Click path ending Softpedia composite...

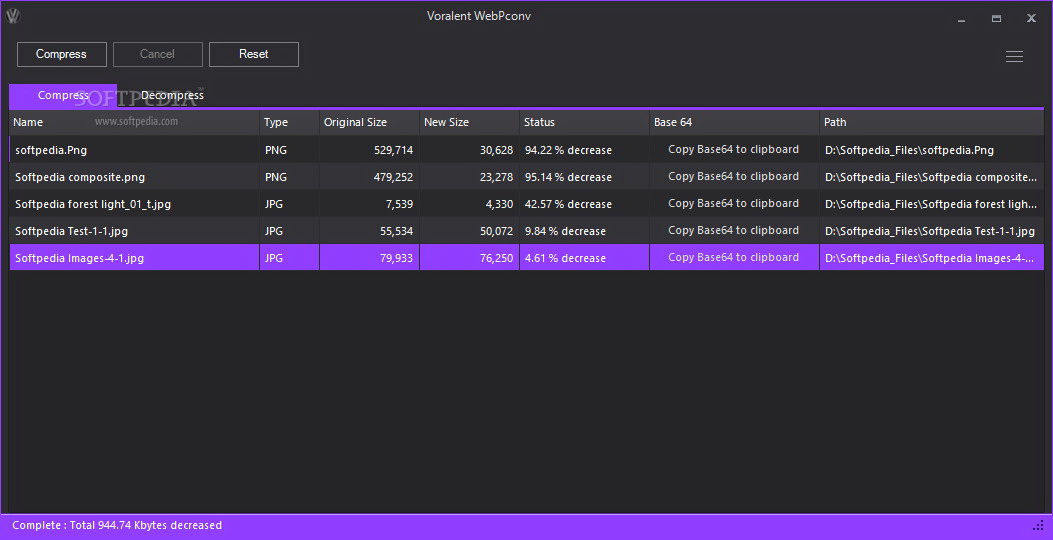(931, 177)
